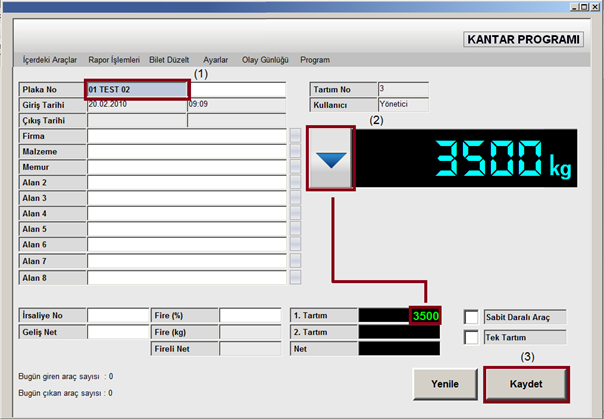This screenshot has width=604, height=419.
Task: Click the Giriş Tarihi date 20.02.2010
Action: 137,105
